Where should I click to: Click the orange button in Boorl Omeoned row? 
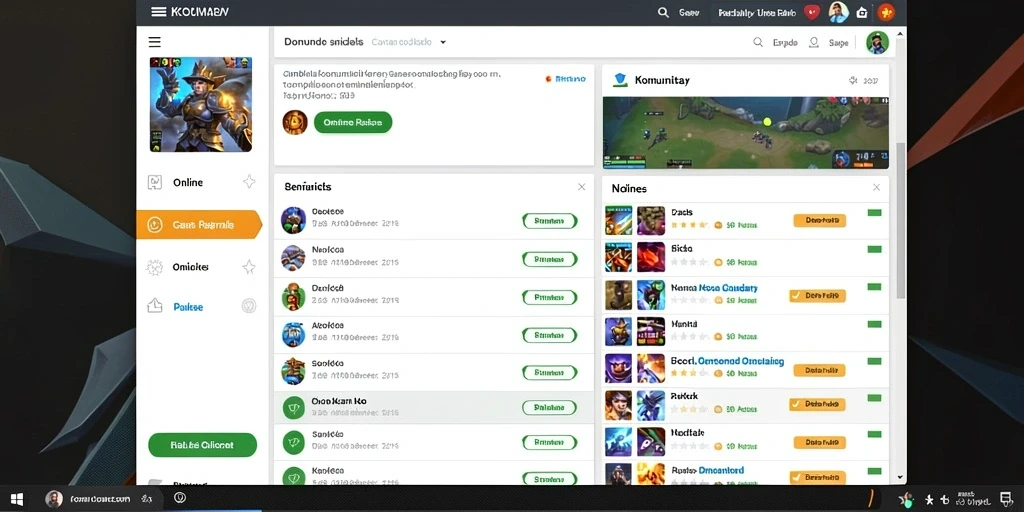click(820, 370)
